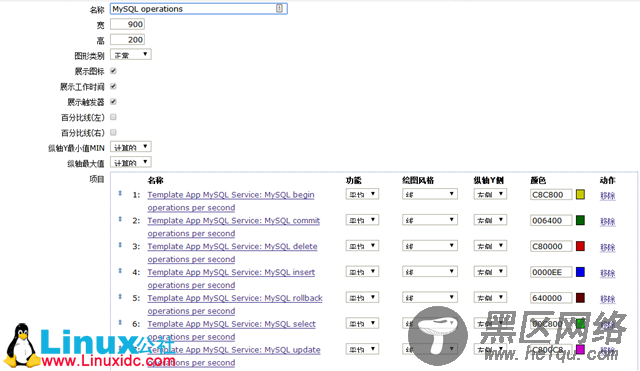Open the 功能 dropdown for MySQL rollback row
The width and height of the screenshot is (640, 371).
(x=362, y=298)
